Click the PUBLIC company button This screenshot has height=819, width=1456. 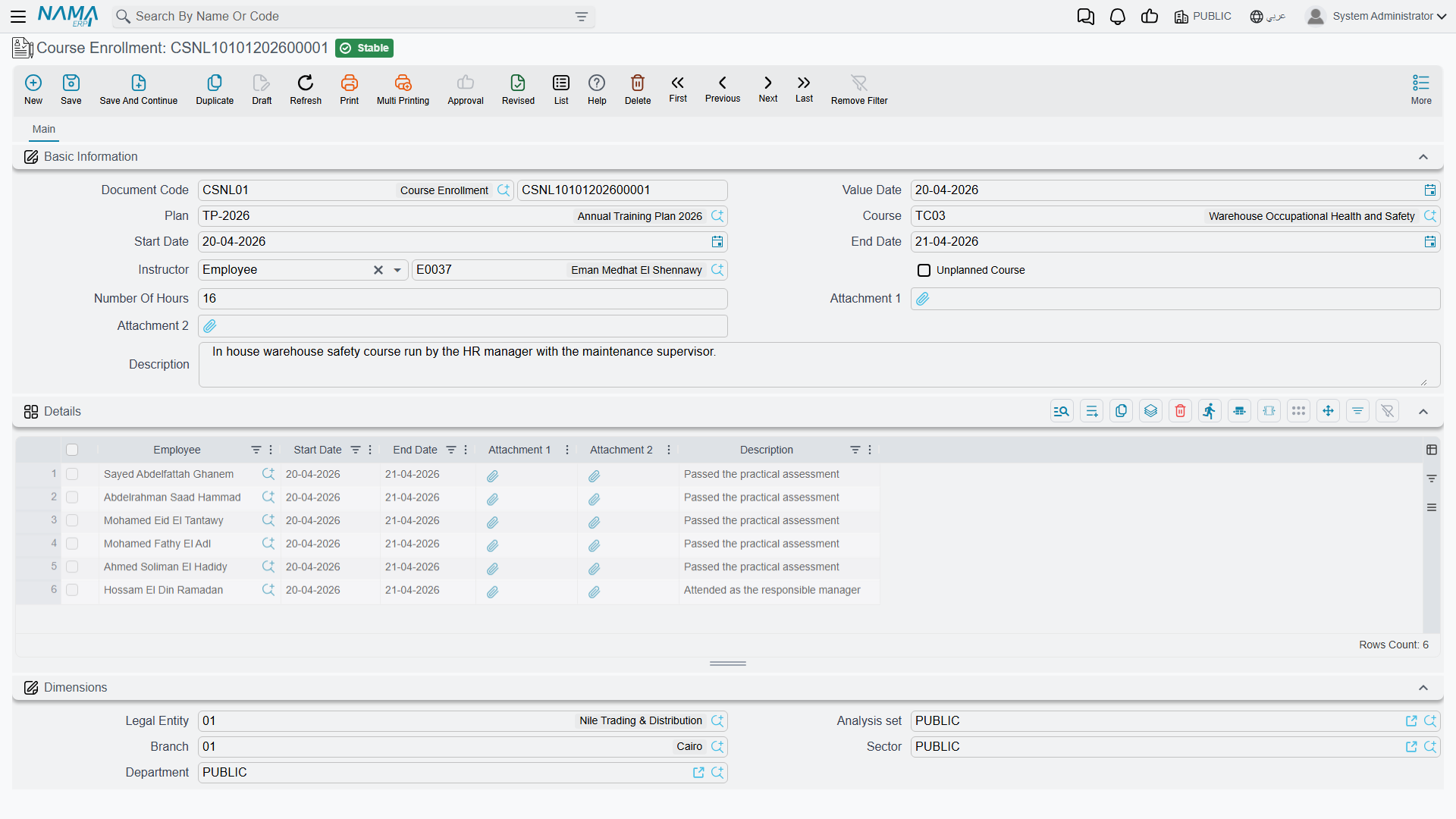(1203, 17)
